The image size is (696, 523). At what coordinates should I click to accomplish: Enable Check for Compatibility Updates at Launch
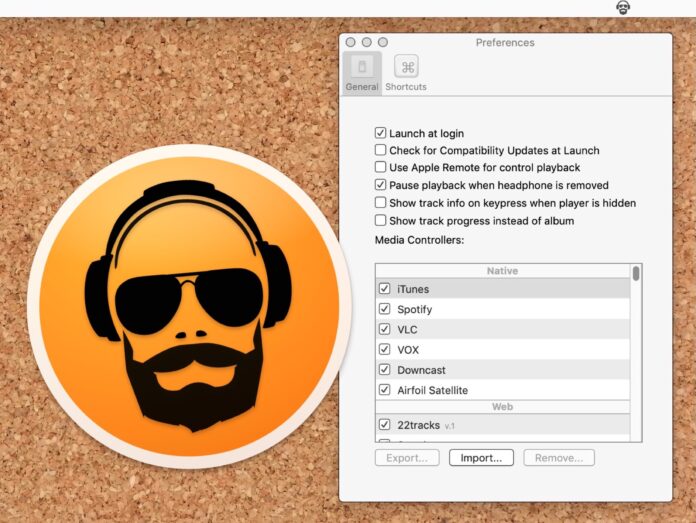point(380,150)
